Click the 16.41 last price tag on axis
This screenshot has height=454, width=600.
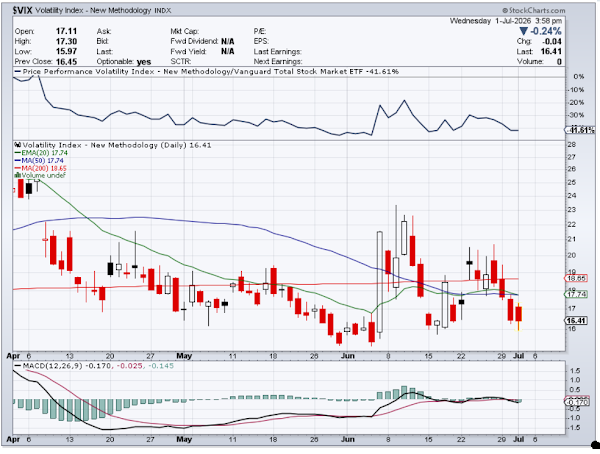[576, 320]
